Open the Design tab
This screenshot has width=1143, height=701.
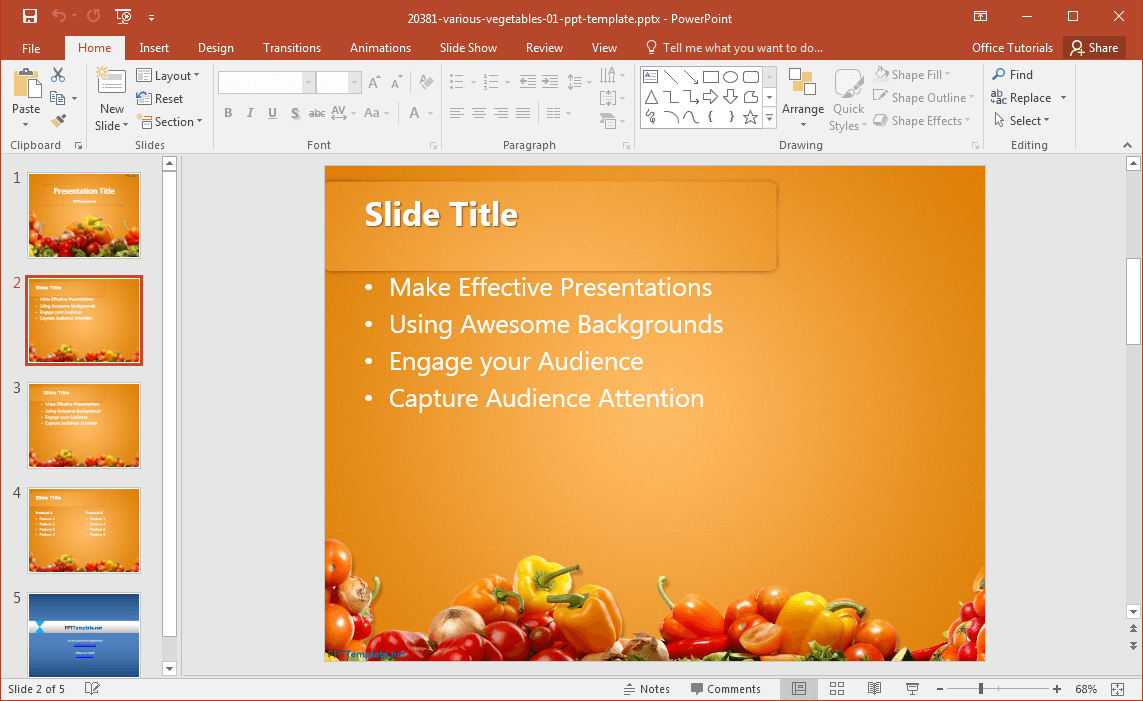coord(215,48)
